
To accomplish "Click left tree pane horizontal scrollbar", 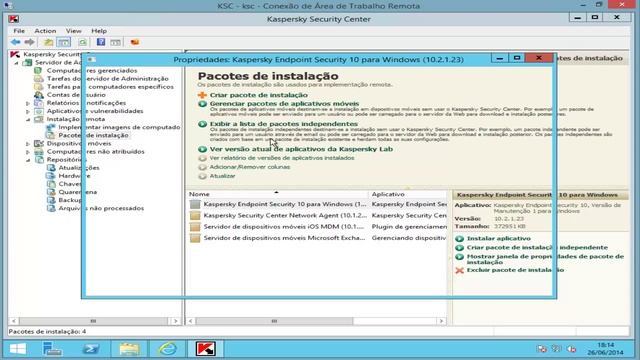I will pyautogui.click(x=93, y=321).
